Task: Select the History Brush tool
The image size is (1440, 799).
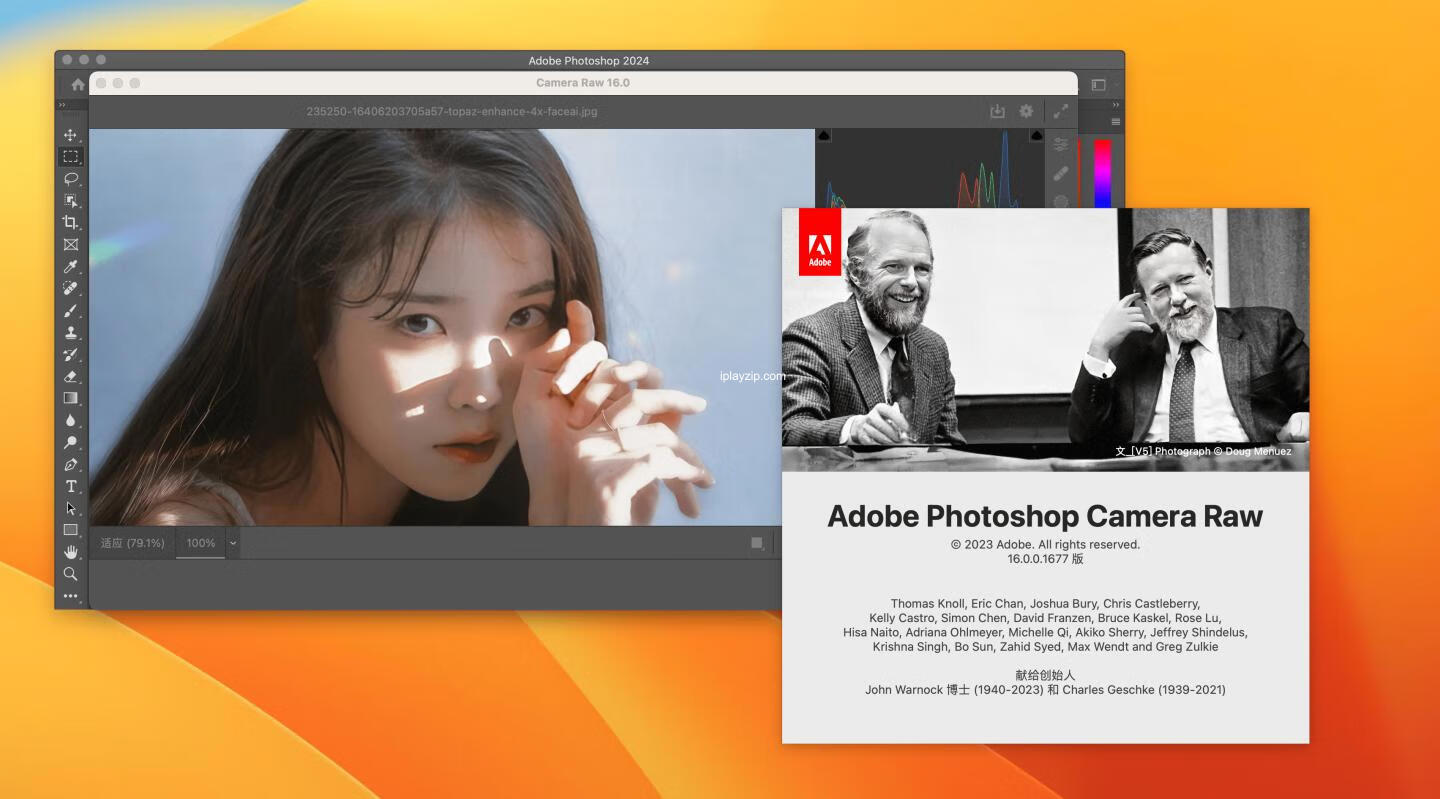Action: pyautogui.click(x=70, y=355)
